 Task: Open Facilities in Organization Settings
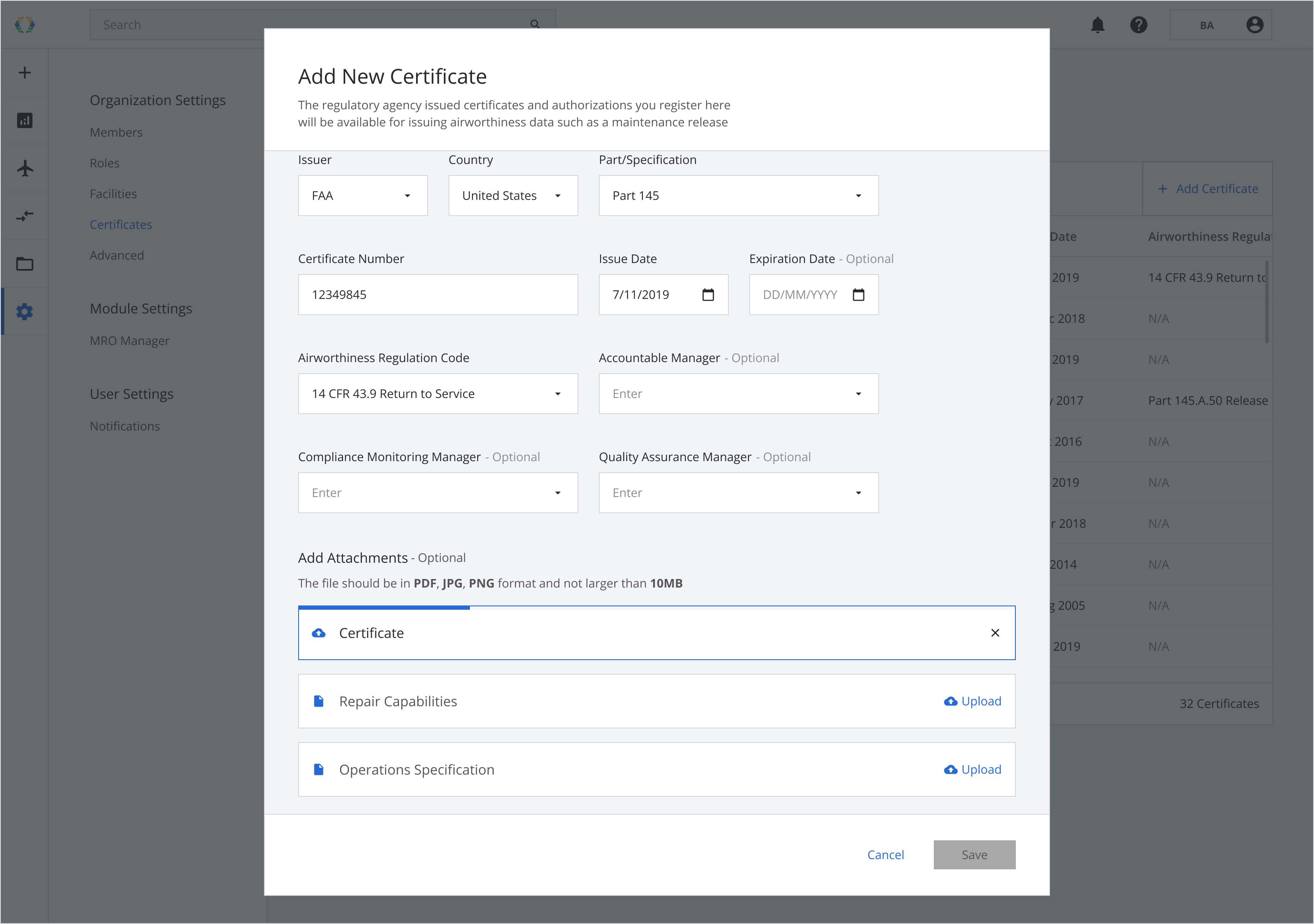click(113, 194)
